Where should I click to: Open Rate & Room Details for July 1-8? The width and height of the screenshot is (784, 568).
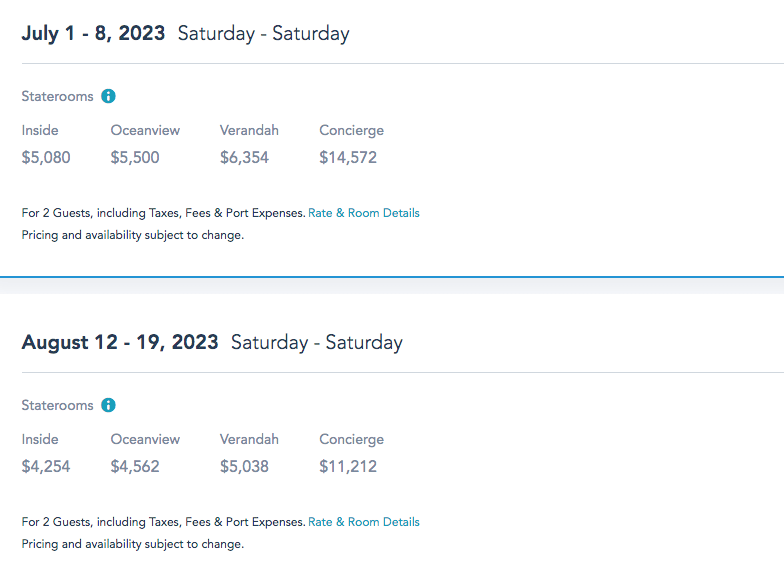point(364,213)
